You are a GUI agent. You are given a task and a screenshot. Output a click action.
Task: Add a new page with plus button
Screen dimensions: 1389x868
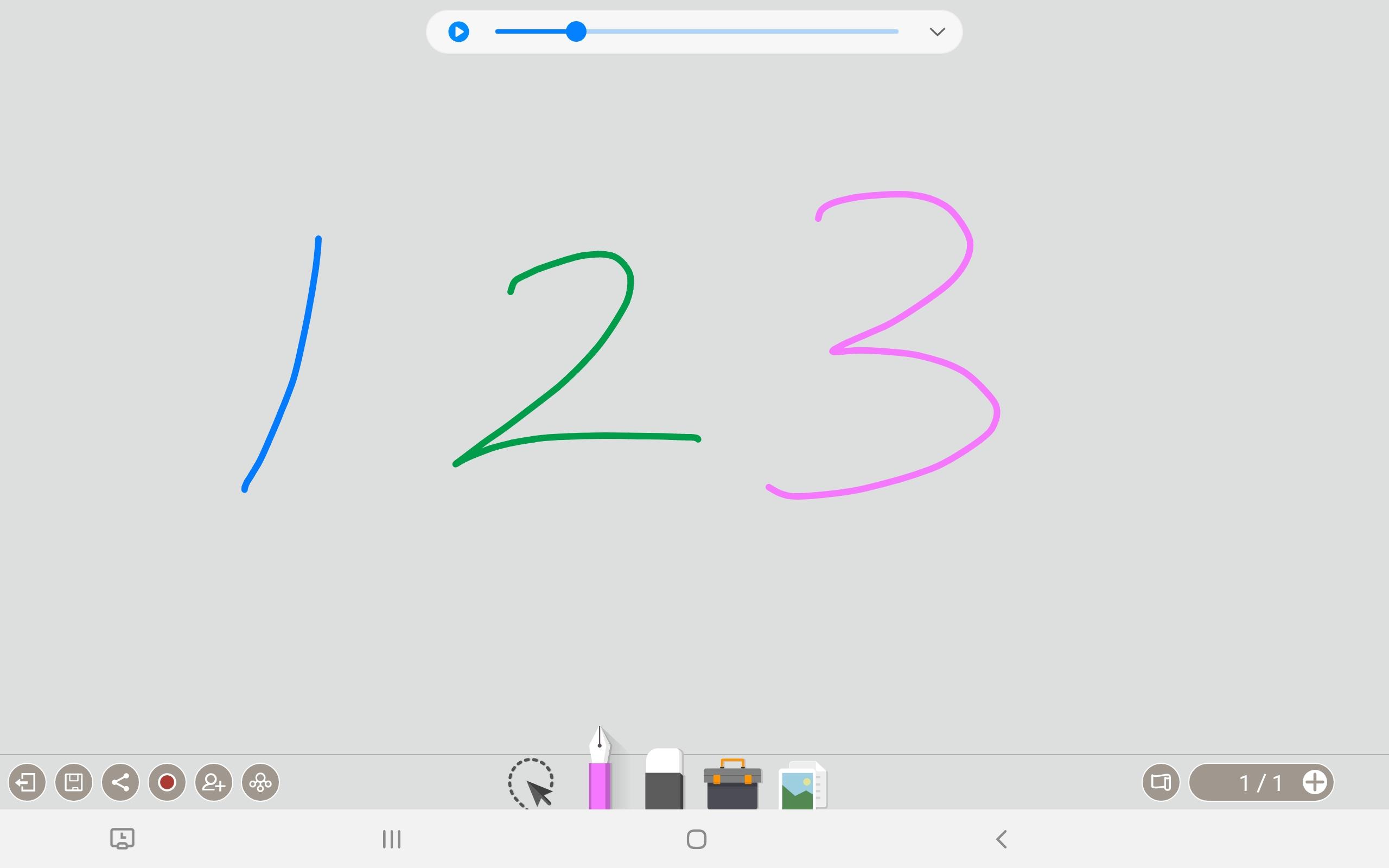click(x=1314, y=782)
